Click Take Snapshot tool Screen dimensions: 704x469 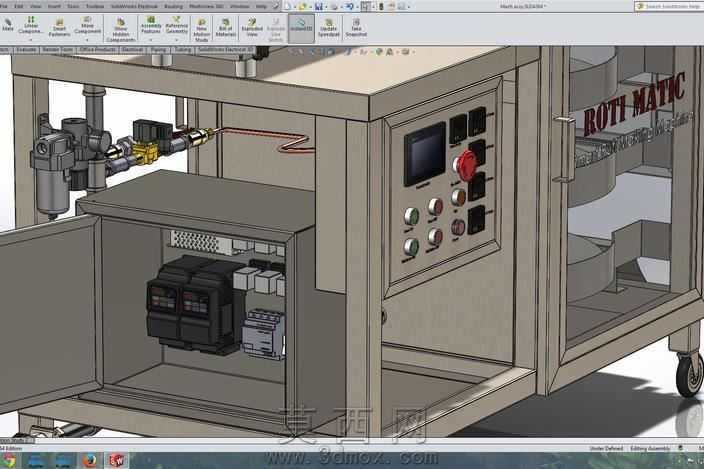tap(356, 28)
